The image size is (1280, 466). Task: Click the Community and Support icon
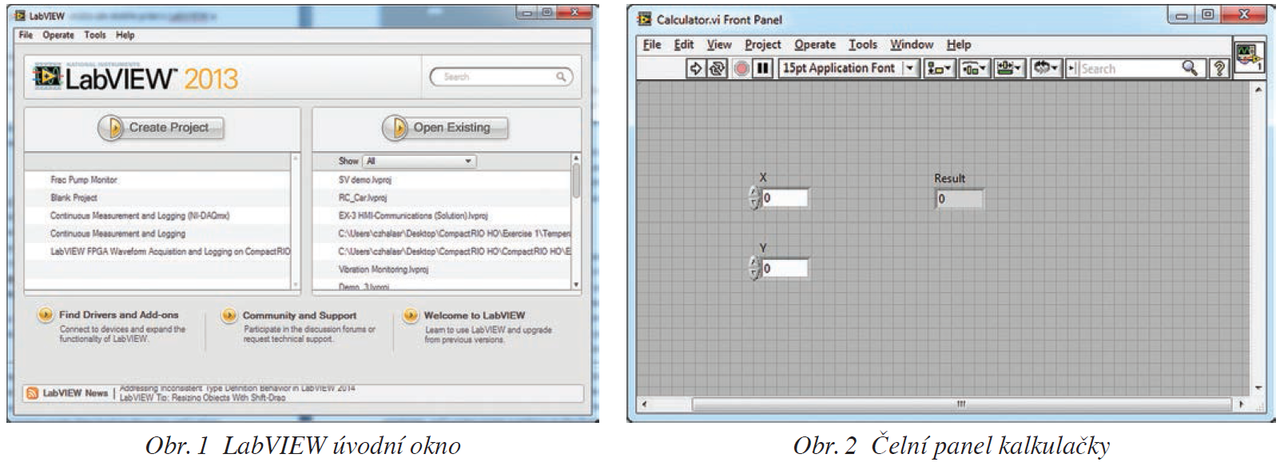[x=229, y=315]
